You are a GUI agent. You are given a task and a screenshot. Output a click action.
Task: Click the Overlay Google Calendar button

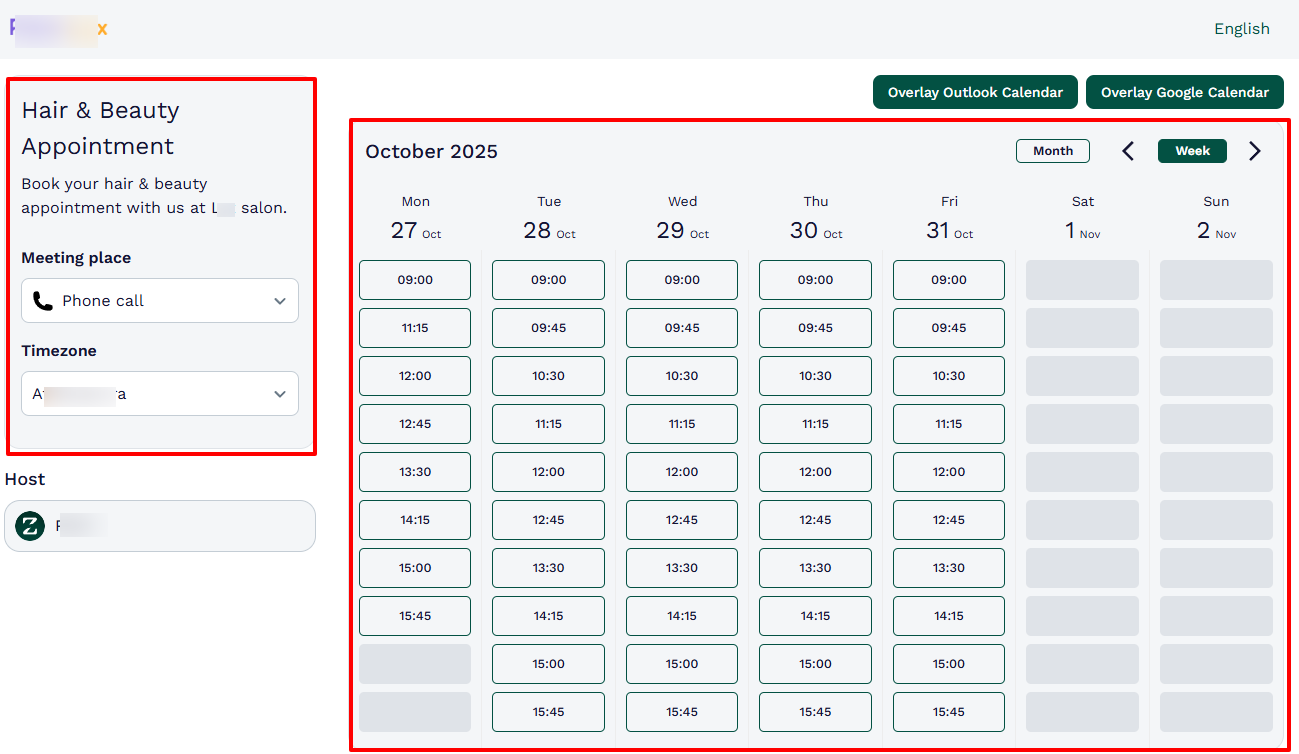[1184, 92]
